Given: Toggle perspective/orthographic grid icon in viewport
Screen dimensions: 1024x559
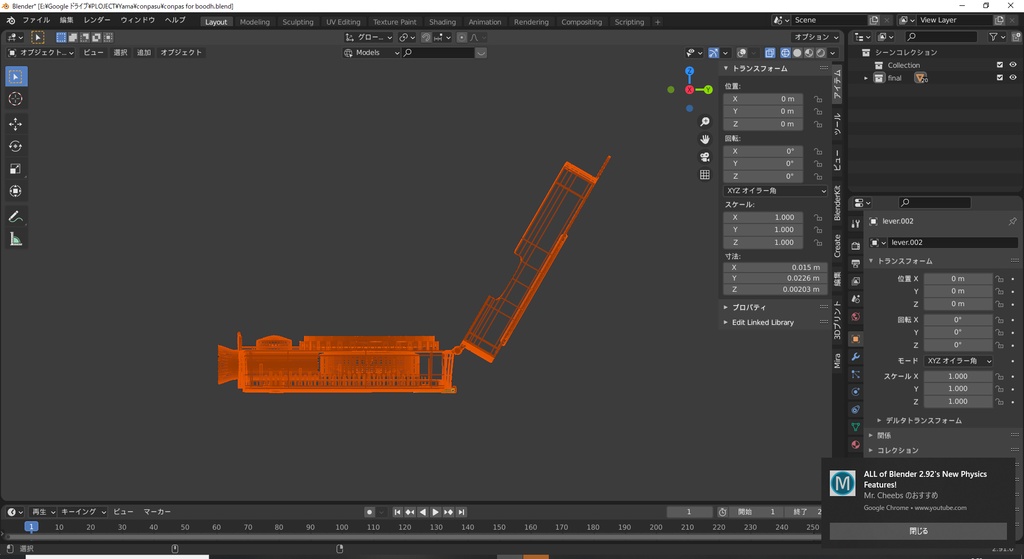Looking at the screenshot, I should [705, 175].
